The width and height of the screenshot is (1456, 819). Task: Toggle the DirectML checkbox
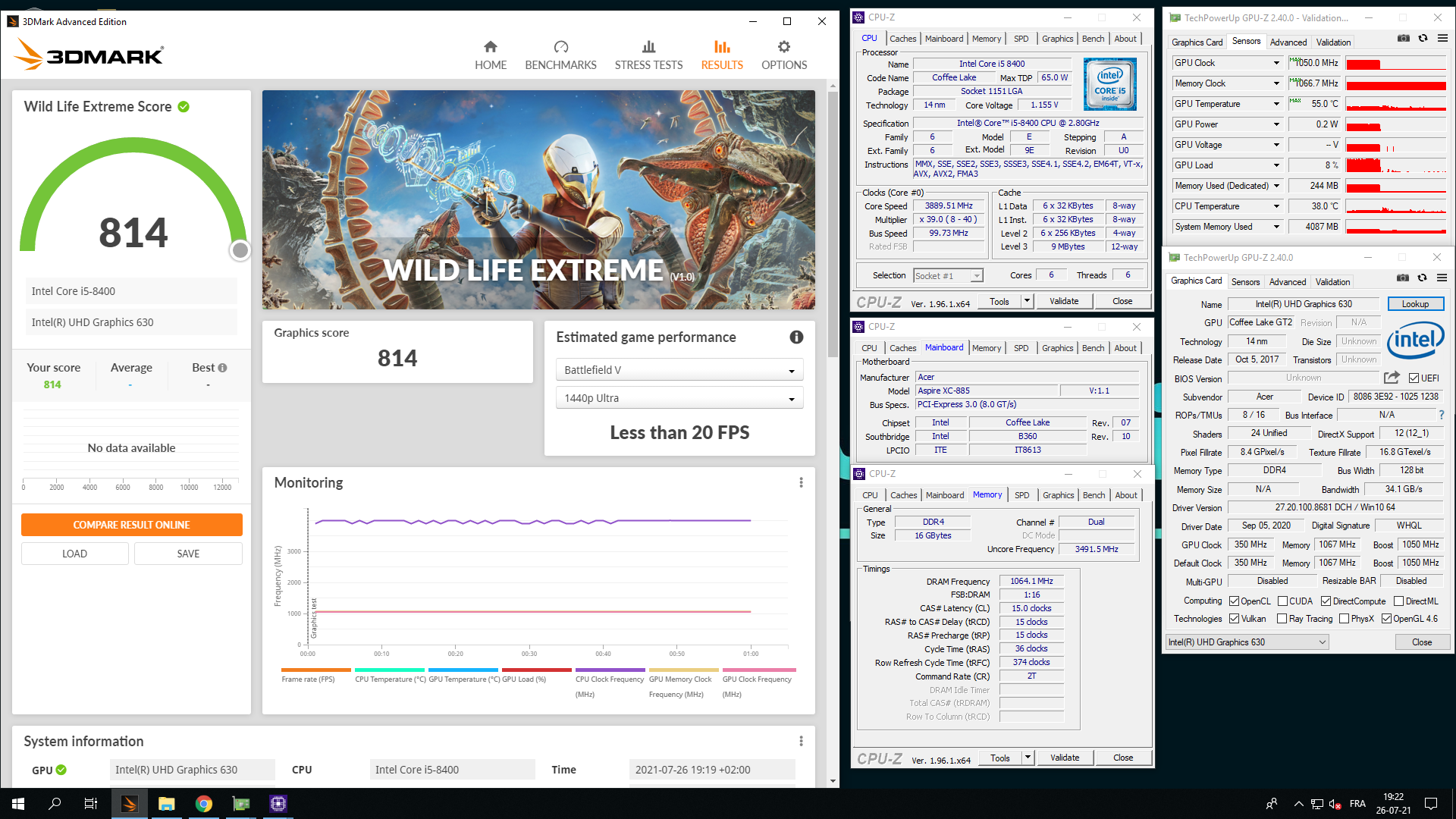pos(1398,601)
